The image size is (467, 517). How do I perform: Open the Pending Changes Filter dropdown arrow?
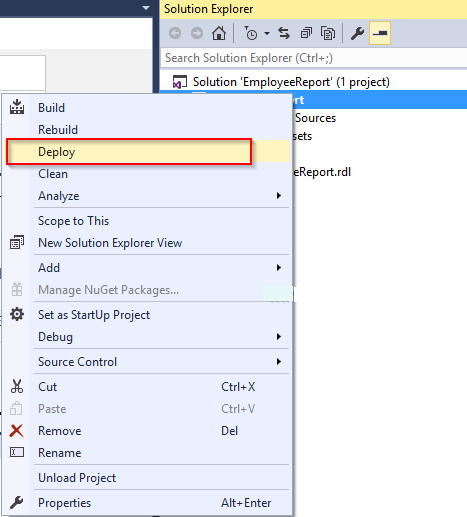tap(267, 33)
